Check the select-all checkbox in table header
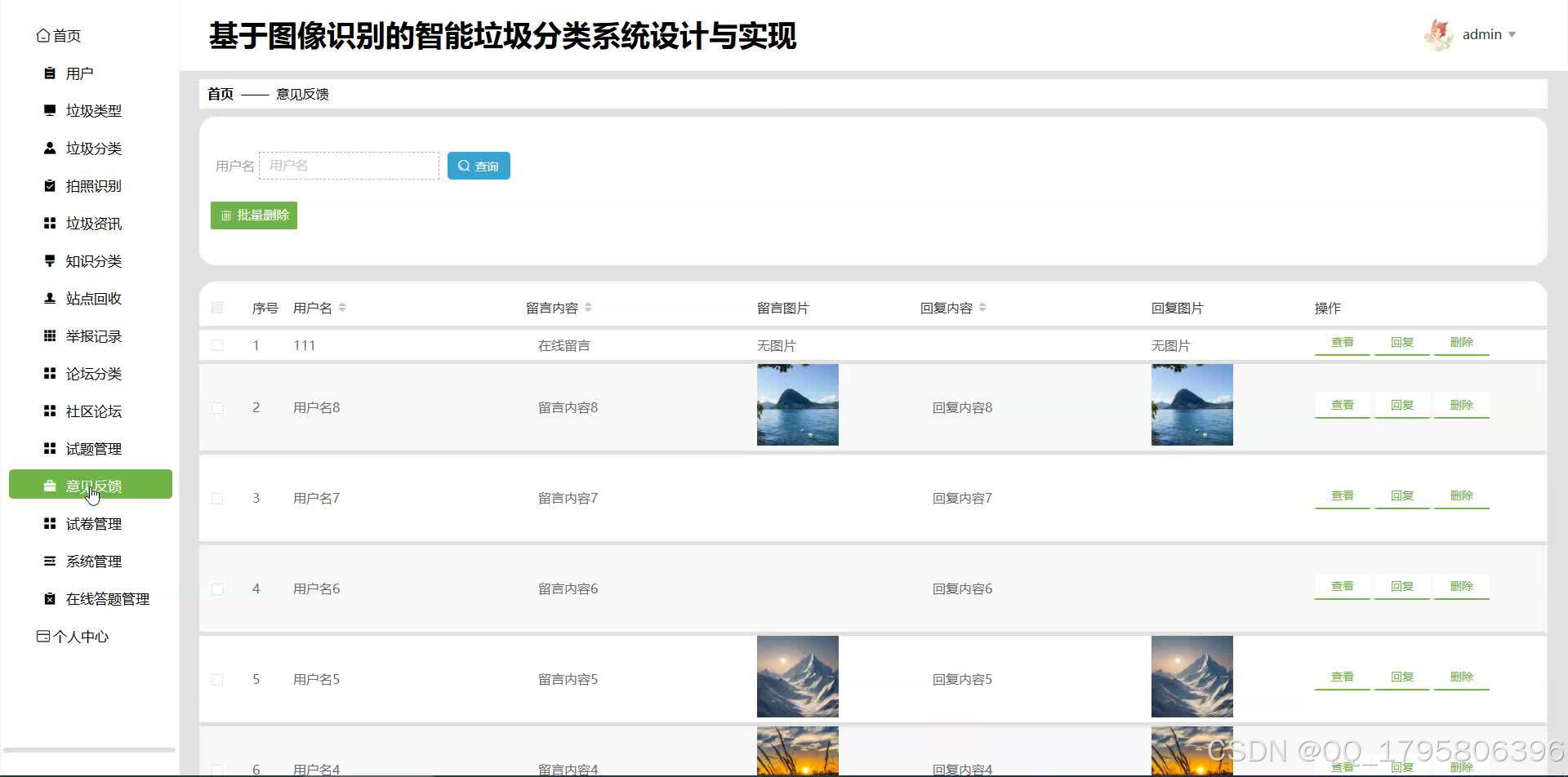Viewport: 1568px width, 777px height. pyautogui.click(x=217, y=307)
